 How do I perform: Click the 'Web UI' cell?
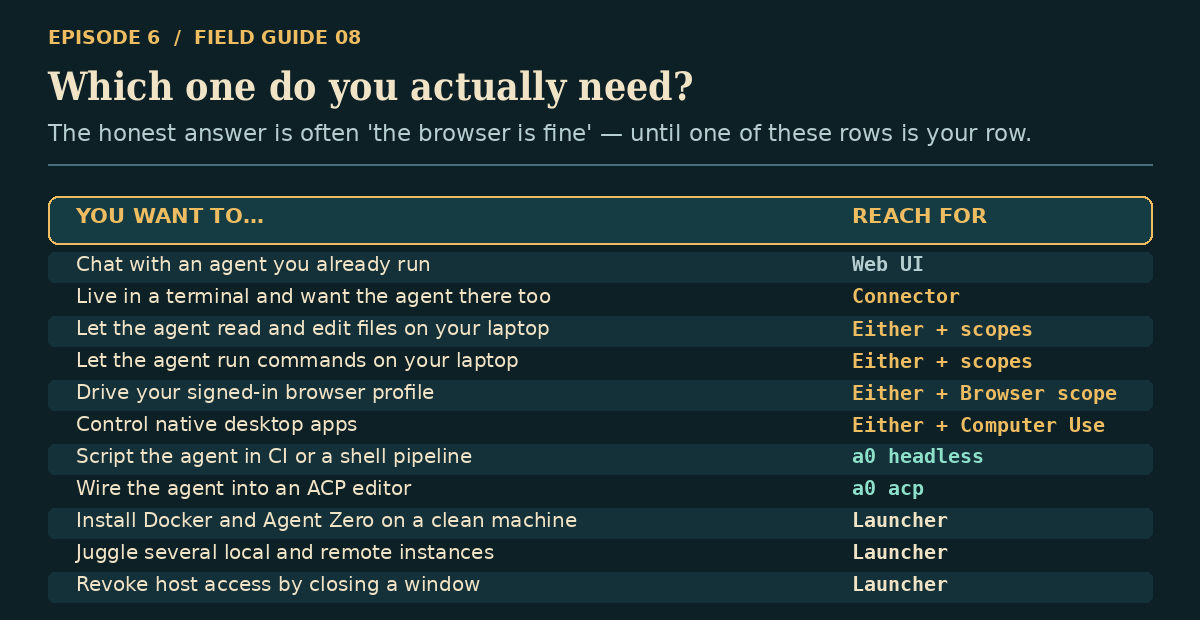coord(888,265)
